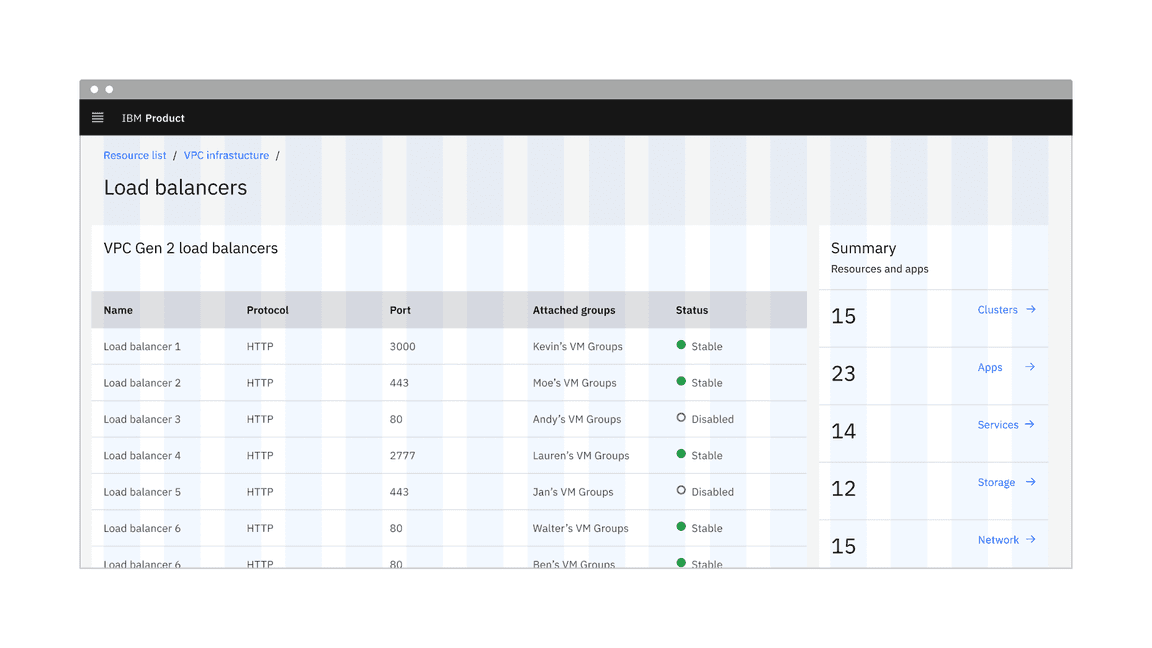
Task: Click the Disabled status icon for Load balancer 3
Action: pyautogui.click(x=681, y=418)
